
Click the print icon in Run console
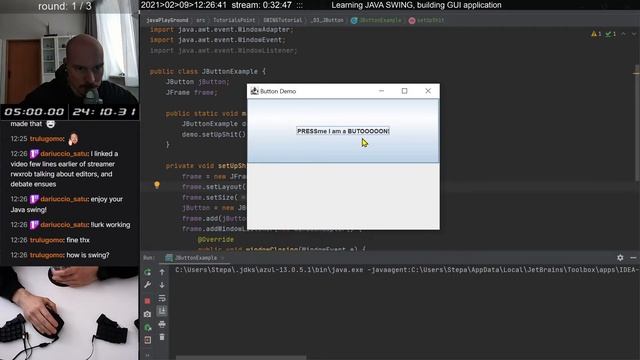(162, 324)
